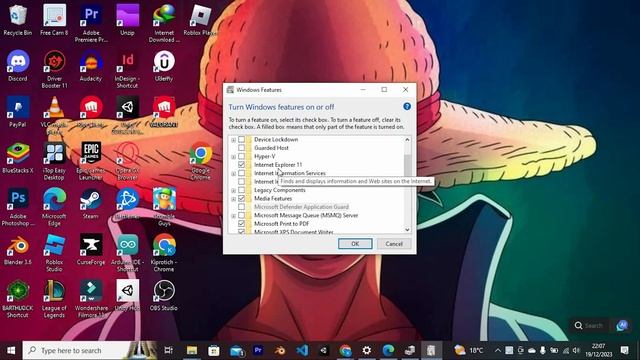Uncheck Microsoft Print to PDF checkbox
This screenshot has height=360, width=640.
click(242, 224)
